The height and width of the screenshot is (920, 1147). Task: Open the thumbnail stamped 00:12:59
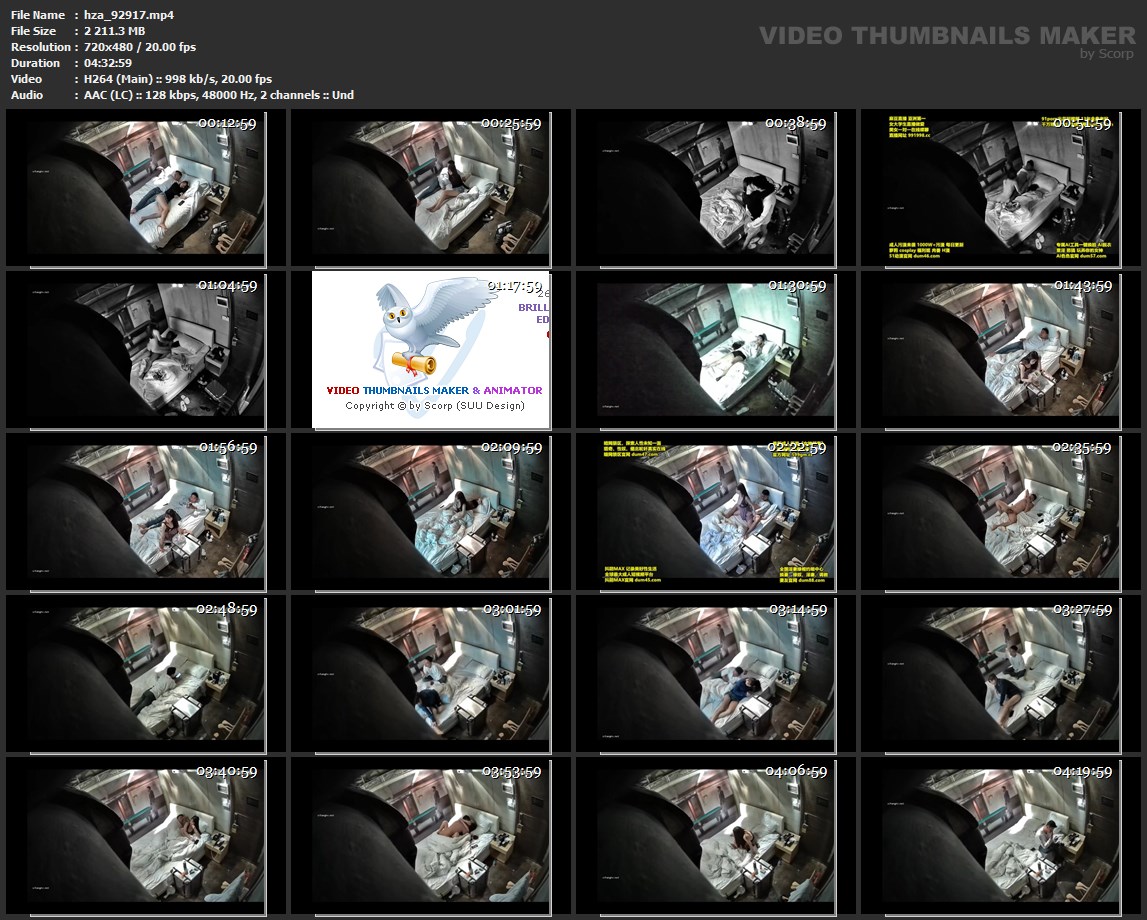point(147,186)
